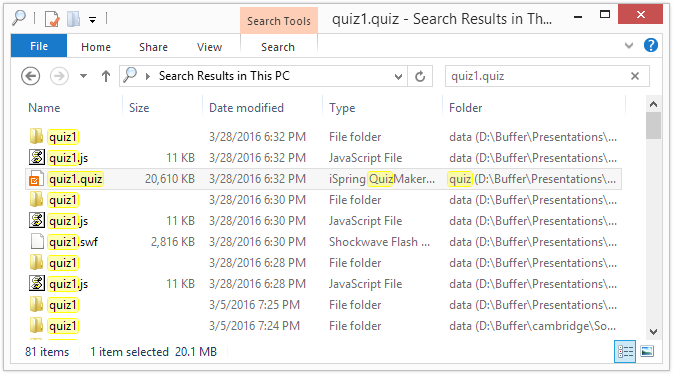Click the scrollbar down arrow

[653, 331]
